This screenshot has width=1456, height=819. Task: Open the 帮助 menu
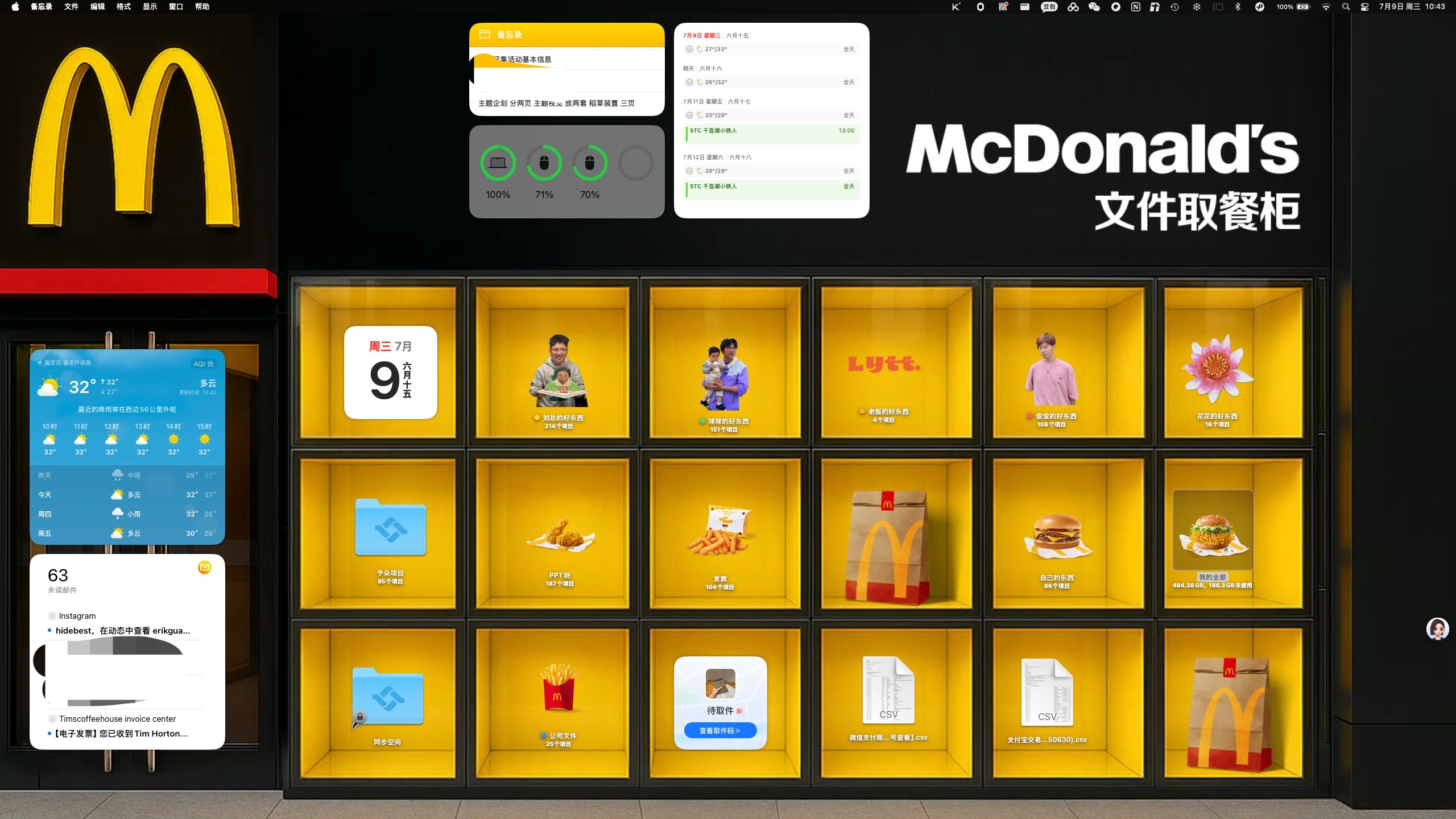click(x=202, y=7)
